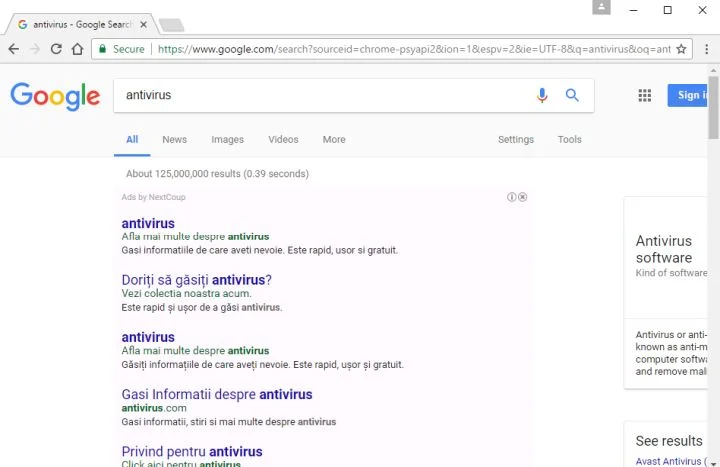Click 'Vezi colectia noastra acum.' text
Image resolution: width=720 pixels, height=467 pixels.
click(x=186, y=293)
